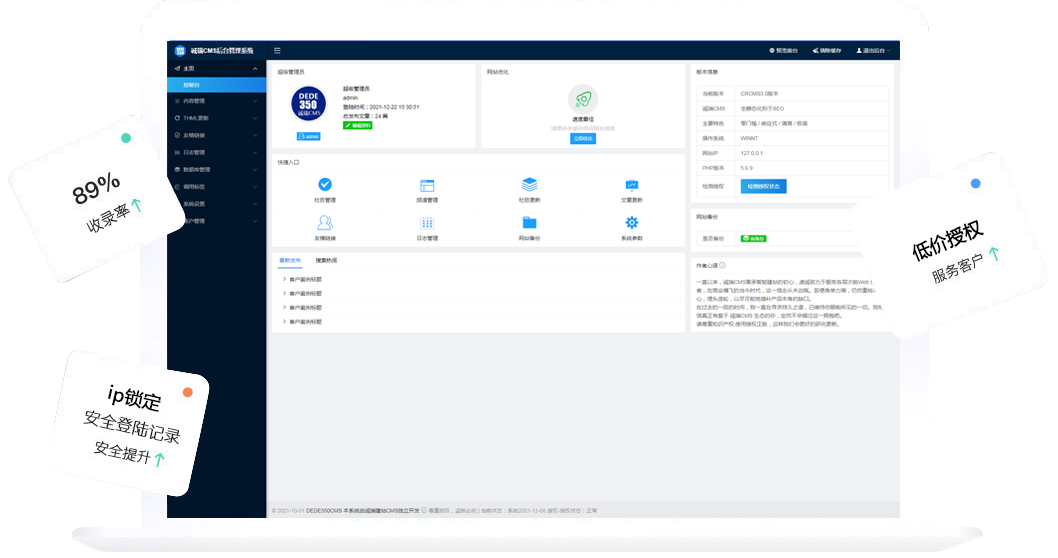The width and height of the screenshot is (1058, 558).
Task: Open 友情链接 people shortcut icon
Action: pos(325,223)
